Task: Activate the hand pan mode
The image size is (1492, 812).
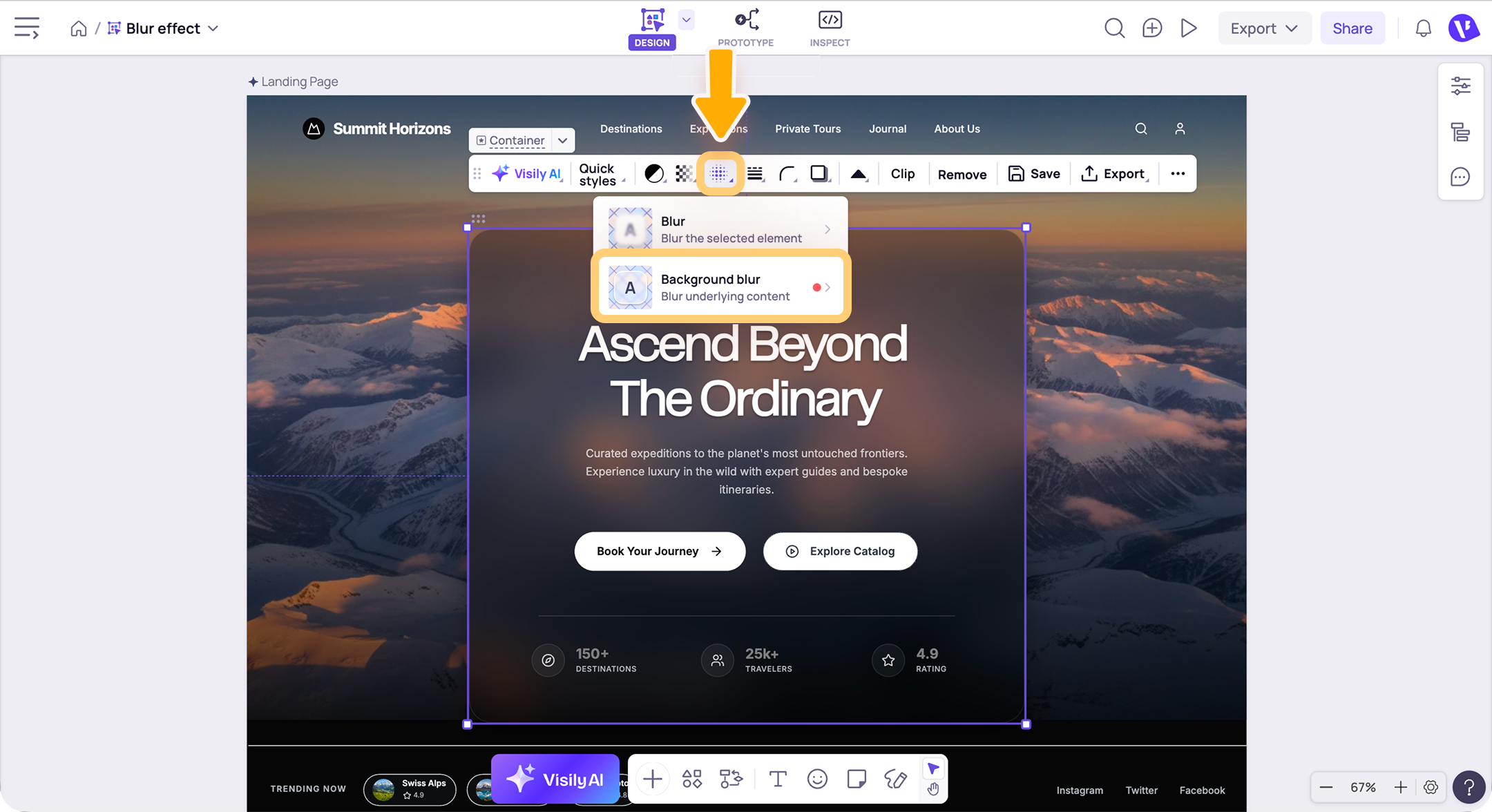Action: [x=933, y=789]
